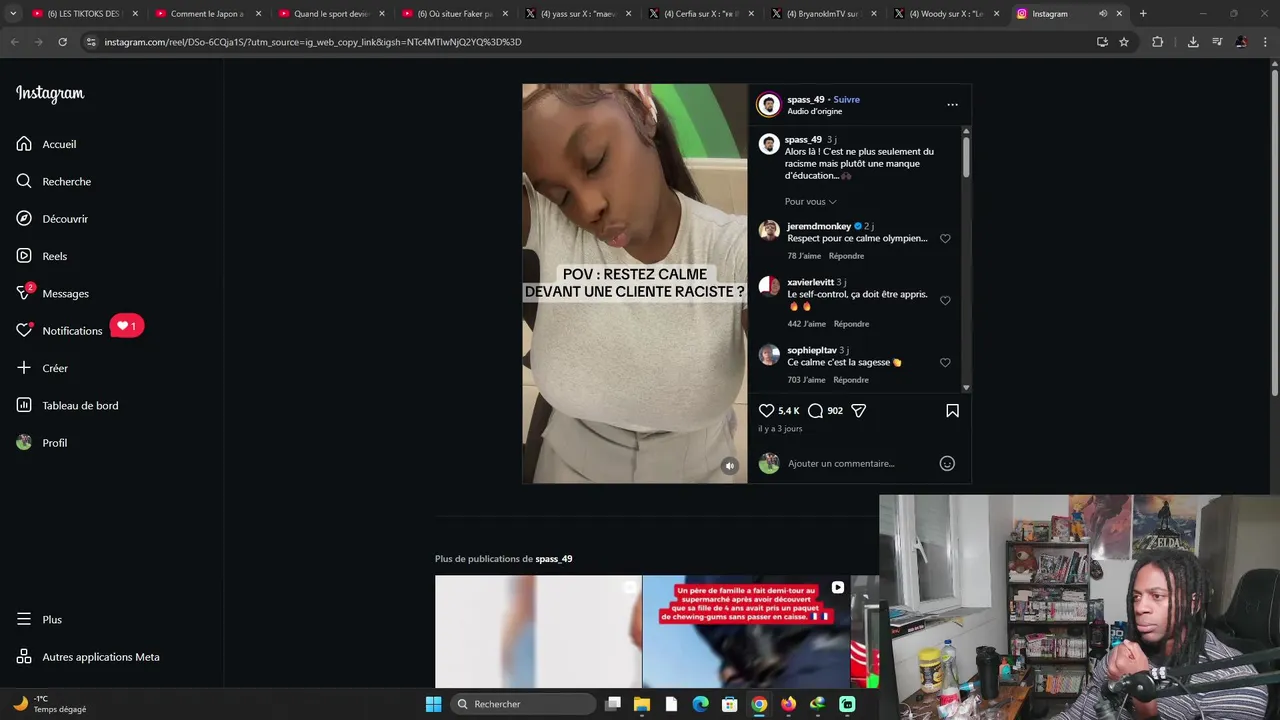The height and width of the screenshot is (720, 1280).
Task: Unmute the reel video sound
Action: point(730,466)
